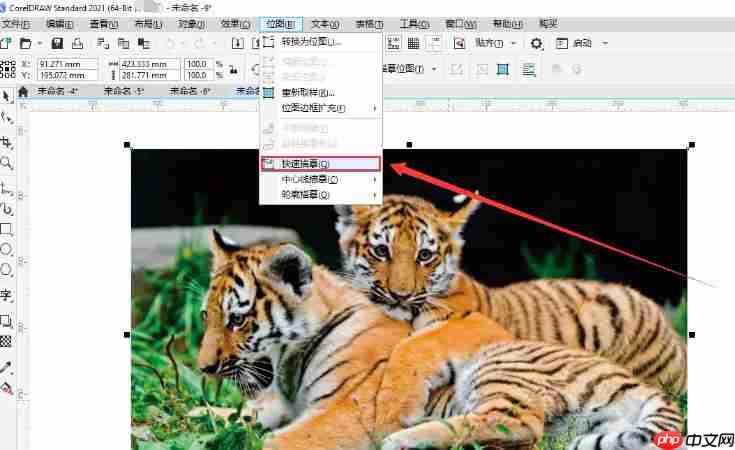Click the width field 423.333 mm

[150, 64]
